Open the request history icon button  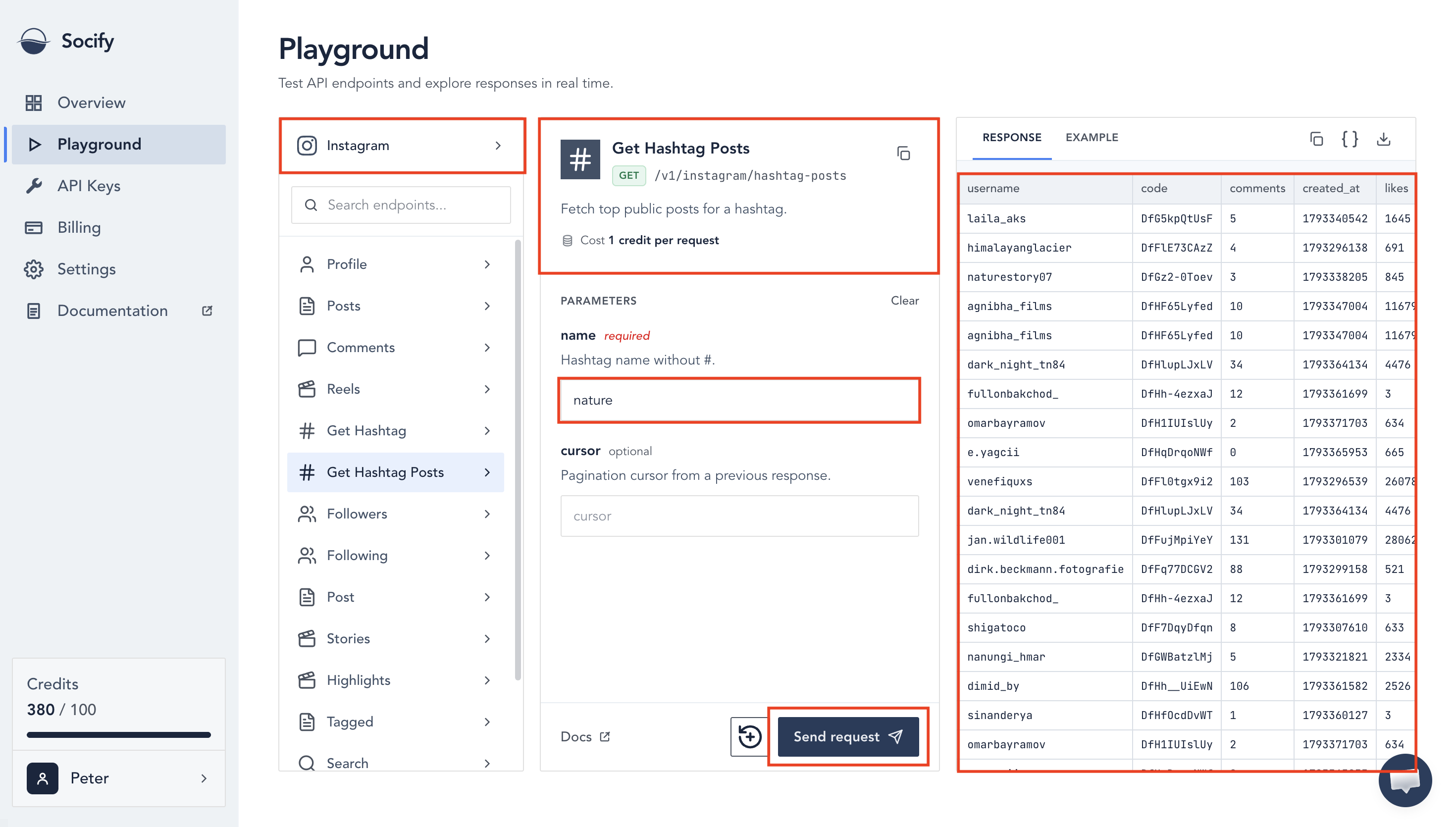click(x=749, y=737)
